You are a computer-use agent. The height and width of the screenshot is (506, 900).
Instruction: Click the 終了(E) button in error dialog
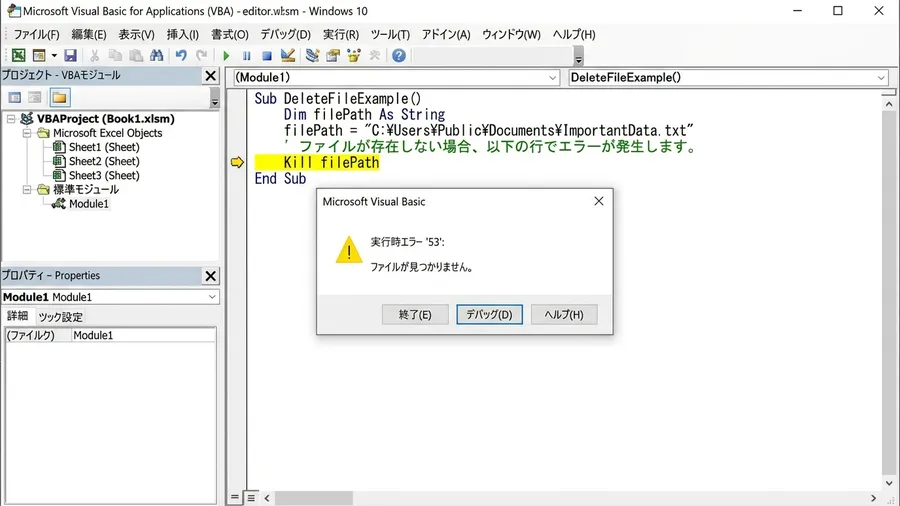[x=415, y=314]
